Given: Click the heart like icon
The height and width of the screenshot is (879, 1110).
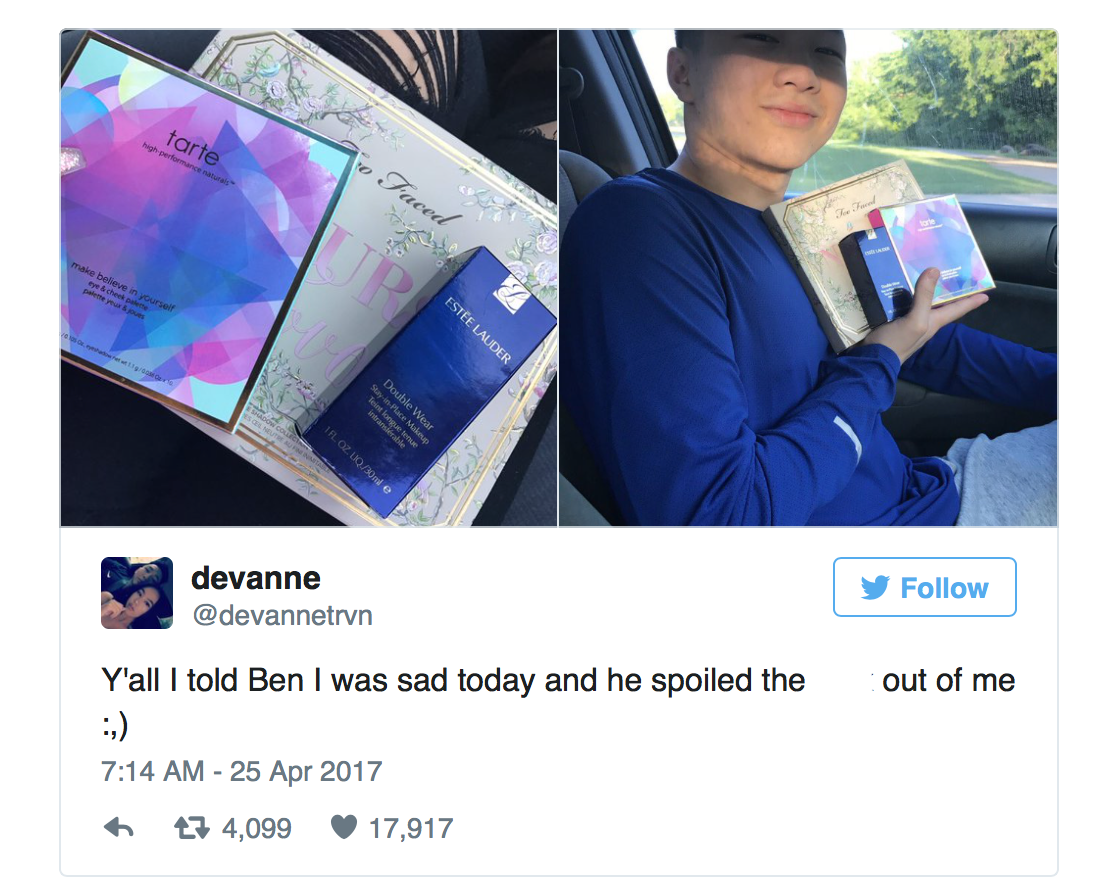Looking at the screenshot, I should (x=344, y=827).
